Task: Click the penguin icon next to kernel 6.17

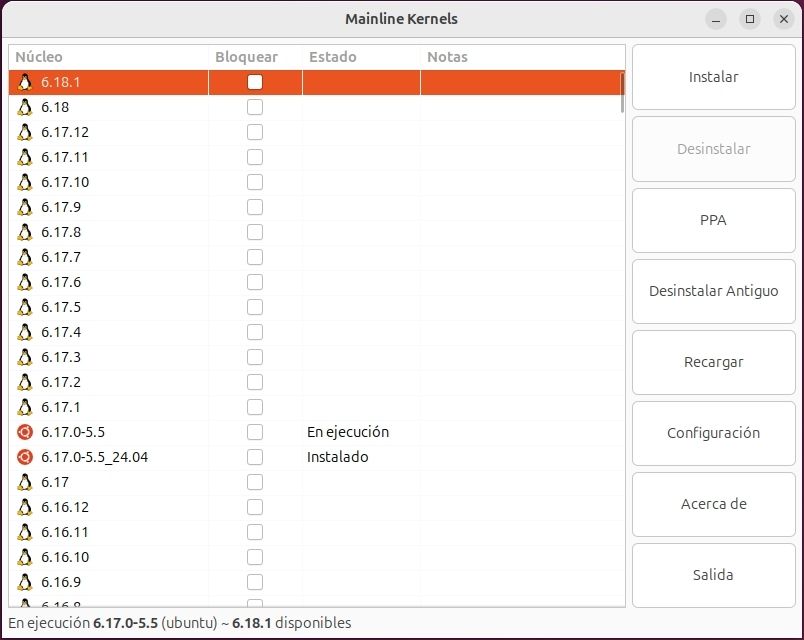Action: [24, 482]
